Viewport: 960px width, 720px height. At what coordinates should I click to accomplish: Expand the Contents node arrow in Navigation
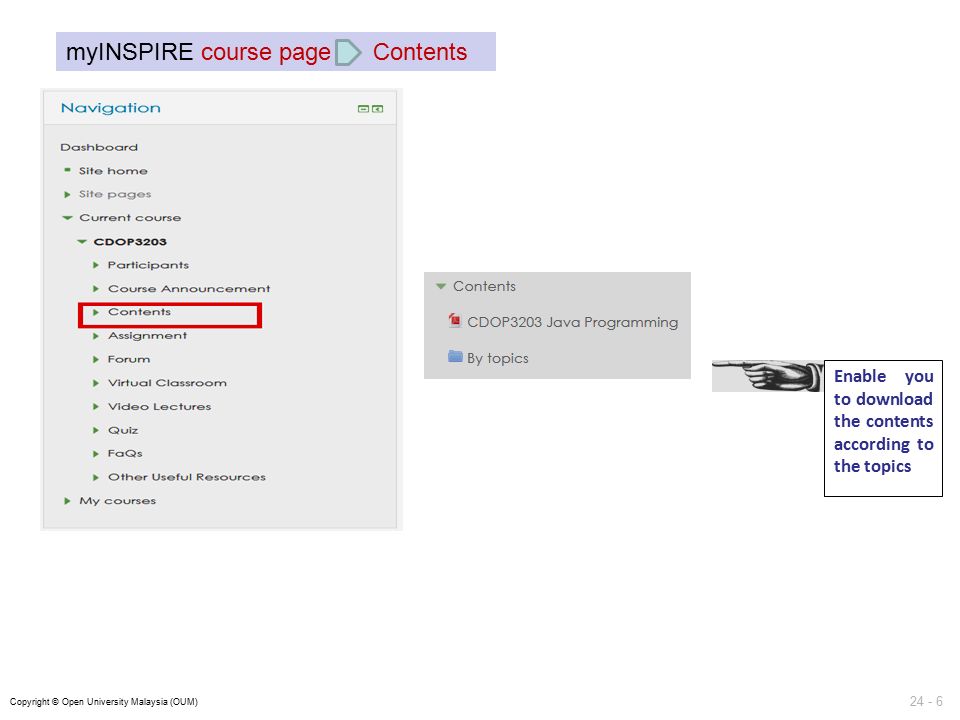pos(96,312)
